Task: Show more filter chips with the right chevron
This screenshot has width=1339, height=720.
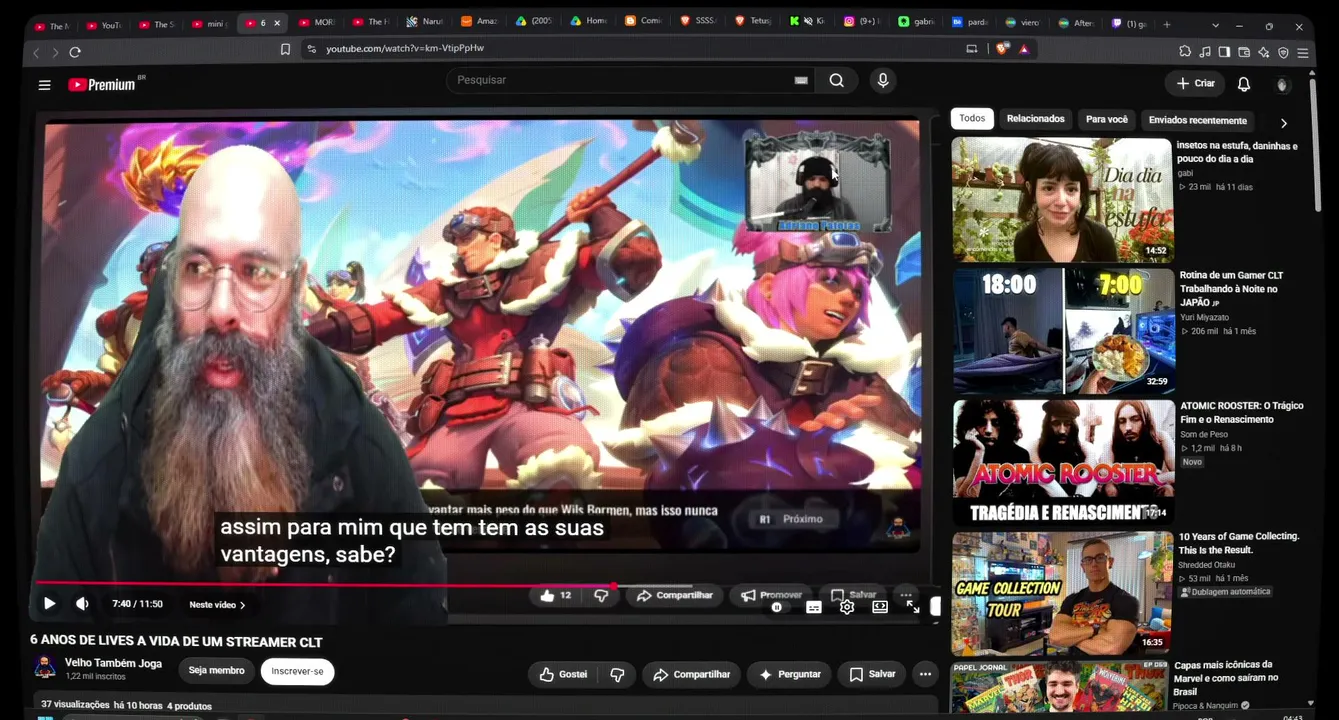Action: point(1284,123)
